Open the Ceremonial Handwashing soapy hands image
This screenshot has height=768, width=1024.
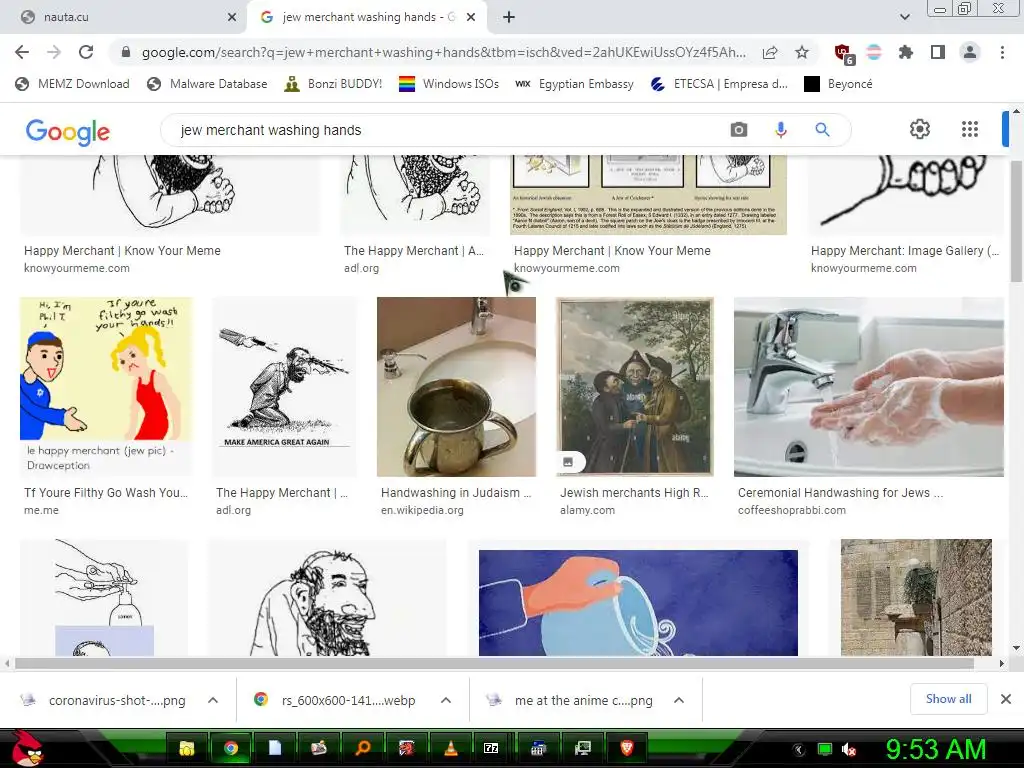(x=869, y=387)
